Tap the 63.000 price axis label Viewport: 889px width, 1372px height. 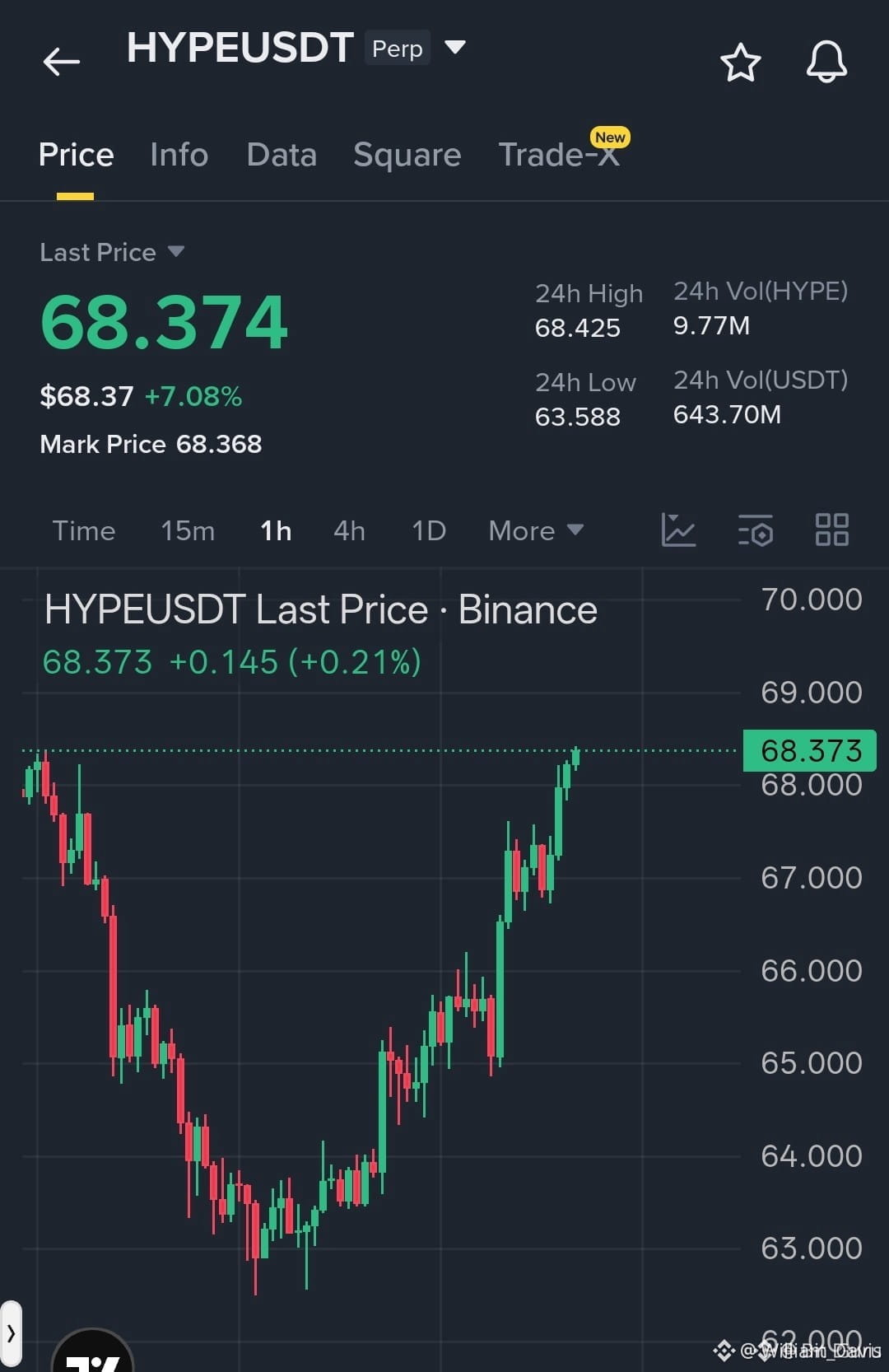point(812,1248)
